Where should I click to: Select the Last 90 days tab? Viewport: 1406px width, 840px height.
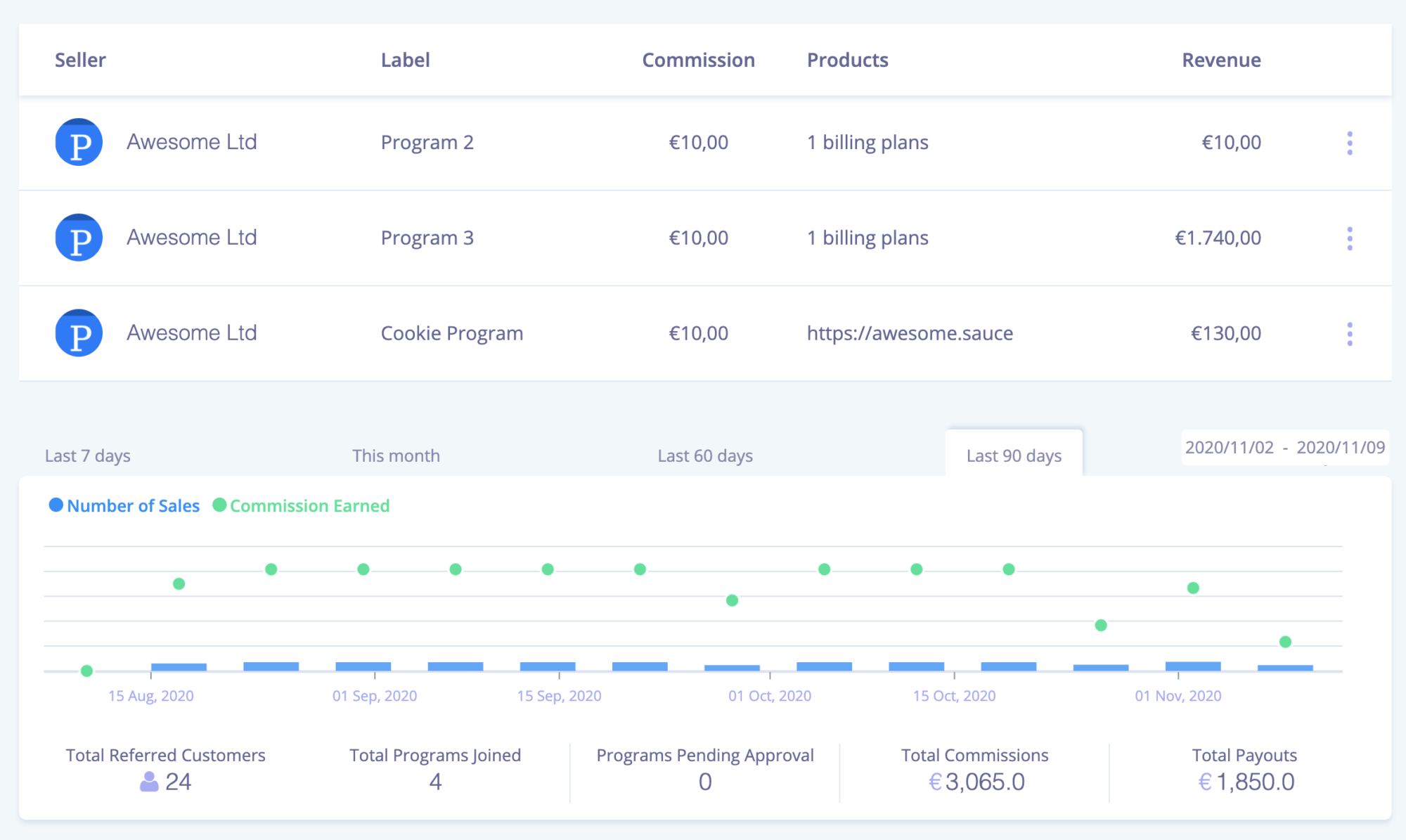coord(1013,455)
